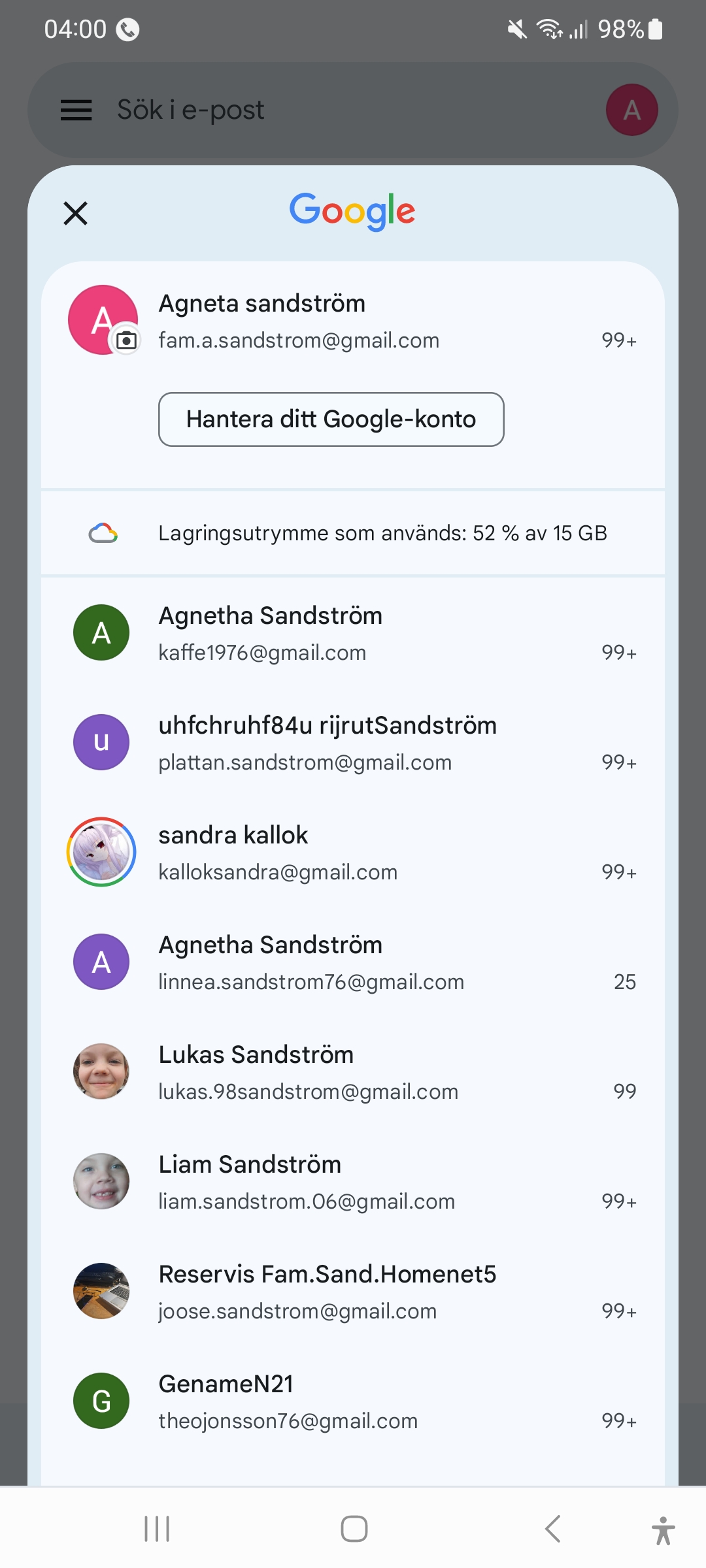Close the Google account switcher panel
Screen dimensions: 706x1568
75,213
